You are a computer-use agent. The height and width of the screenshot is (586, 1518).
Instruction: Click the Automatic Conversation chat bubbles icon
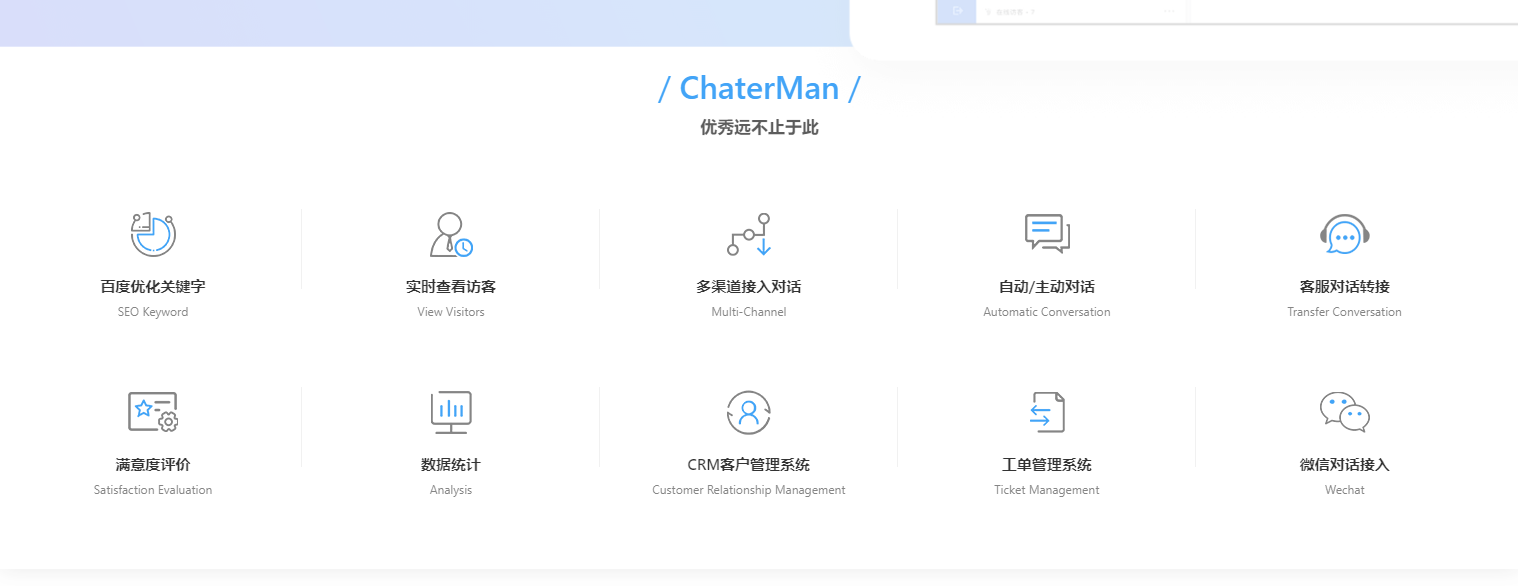tap(1047, 234)
